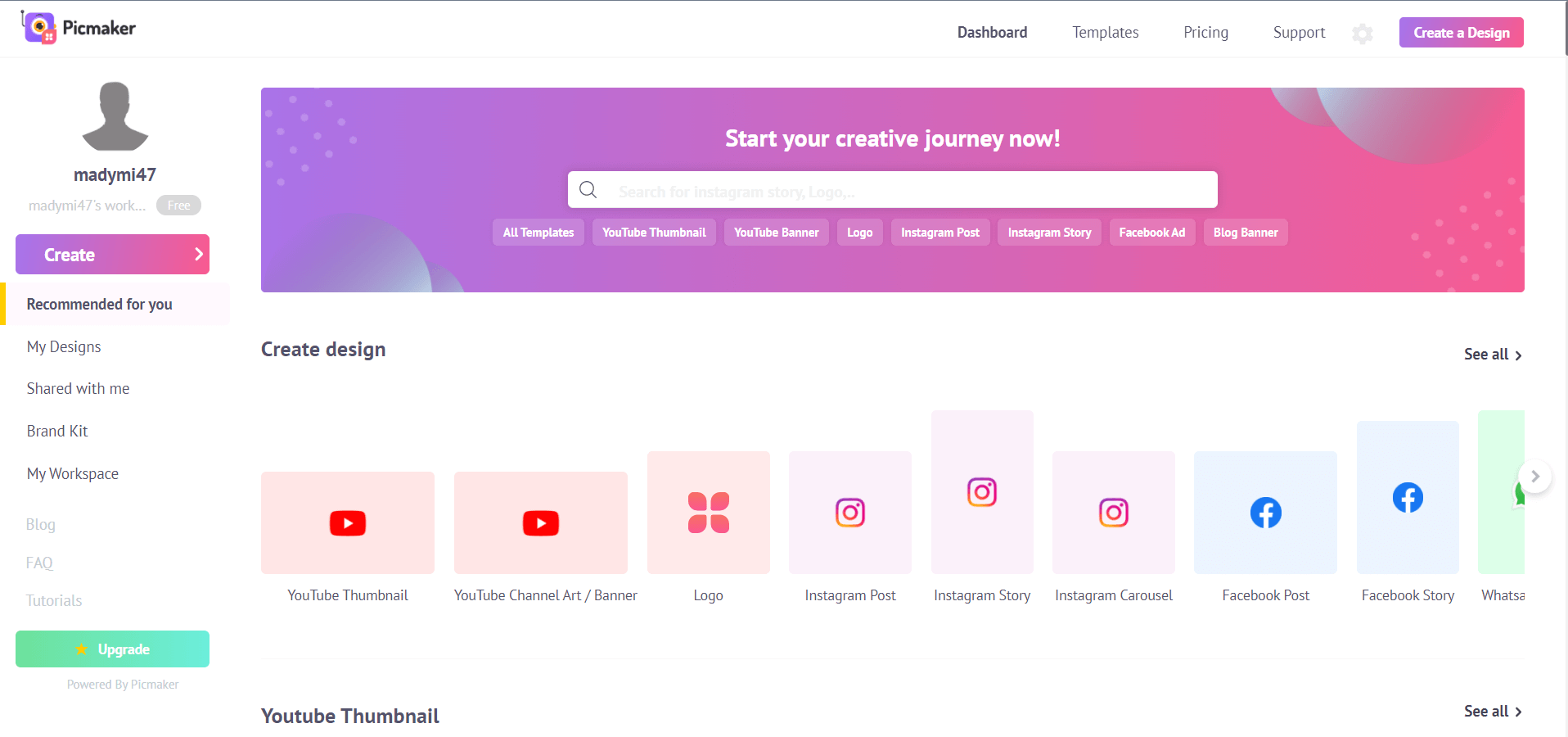
Task: Open the Templates nav item
Action: tap(1106, 33)
